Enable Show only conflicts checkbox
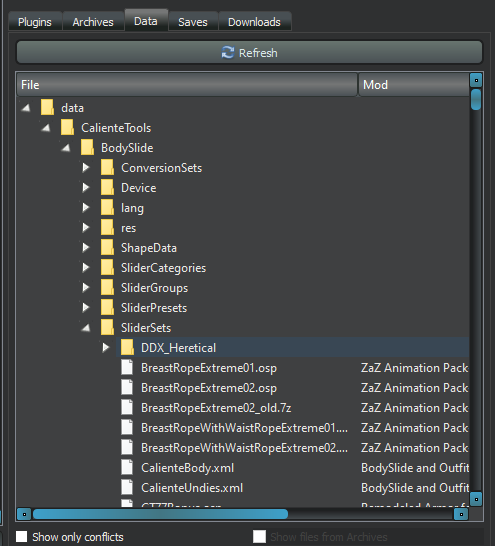This screenshot has width=495, height=546. pyautogui.click(x=22, y=536)
